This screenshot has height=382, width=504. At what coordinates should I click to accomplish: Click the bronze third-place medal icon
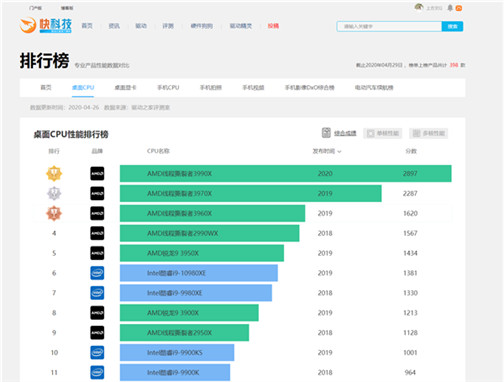click(54, 213)
